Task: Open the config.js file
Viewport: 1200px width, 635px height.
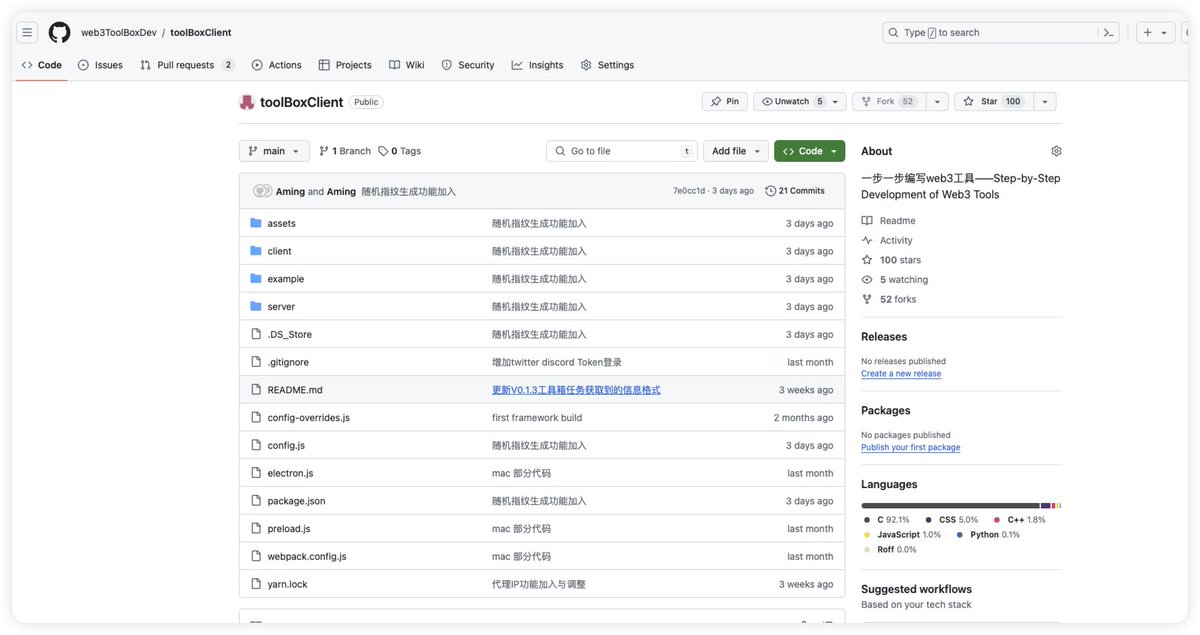Action: pyautogui.click(x=286, y=446)
